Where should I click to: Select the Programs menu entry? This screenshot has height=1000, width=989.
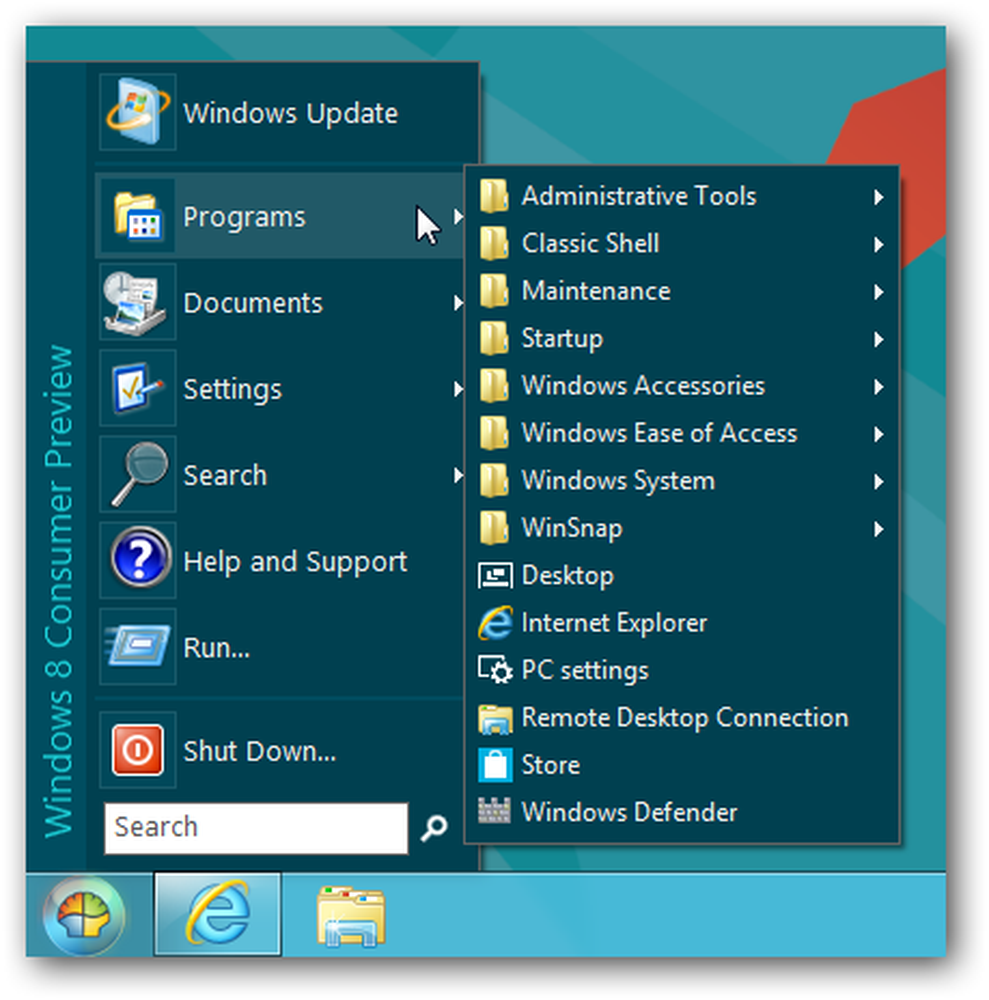click(x=281, y=216)
